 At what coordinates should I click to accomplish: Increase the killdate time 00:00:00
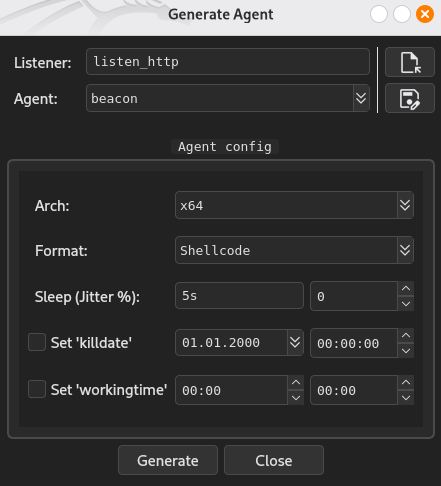[406, 336]
